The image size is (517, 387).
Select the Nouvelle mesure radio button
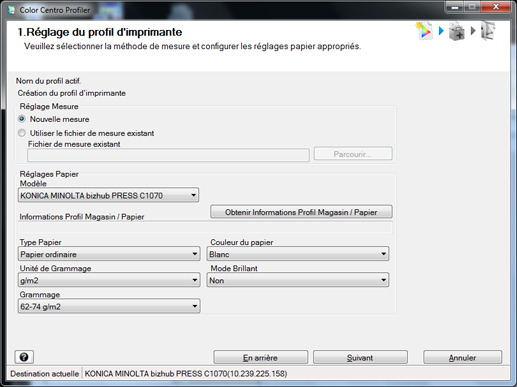click(x=22, y=119)
